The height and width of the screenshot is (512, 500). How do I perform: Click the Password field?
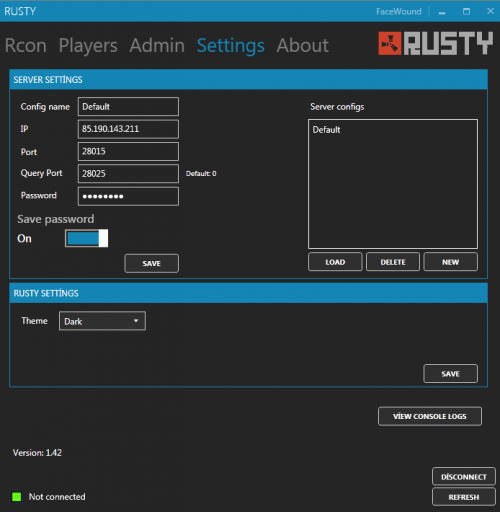[128, 196]
